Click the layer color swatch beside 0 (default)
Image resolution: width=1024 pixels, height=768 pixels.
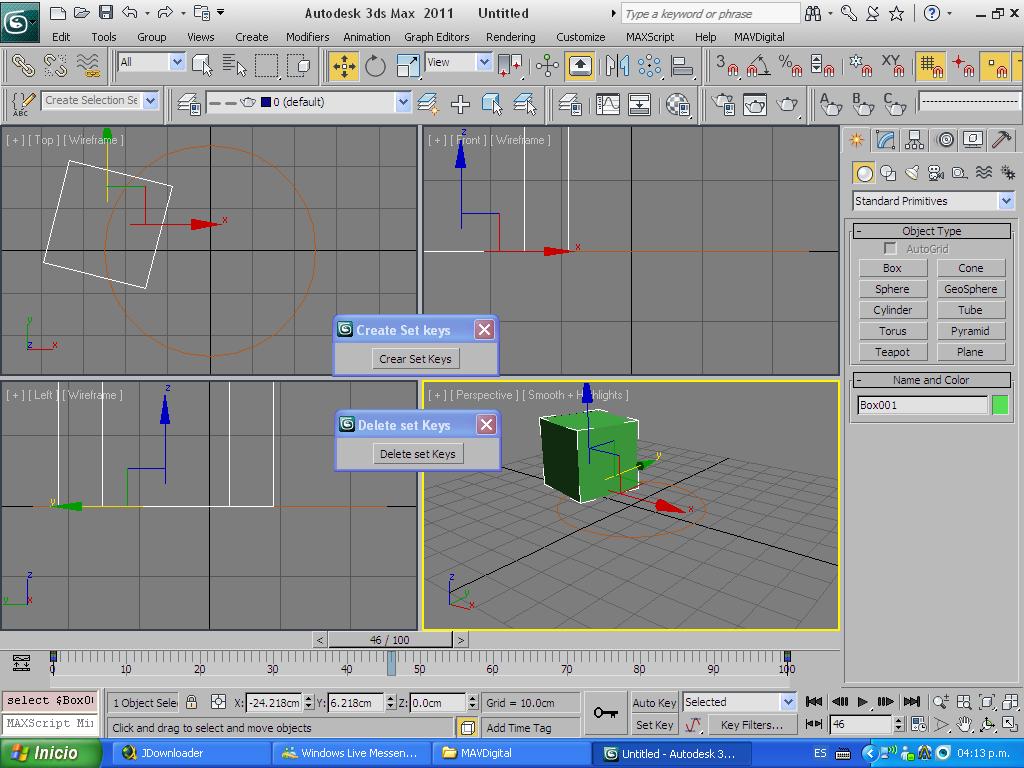click(266, 103)
